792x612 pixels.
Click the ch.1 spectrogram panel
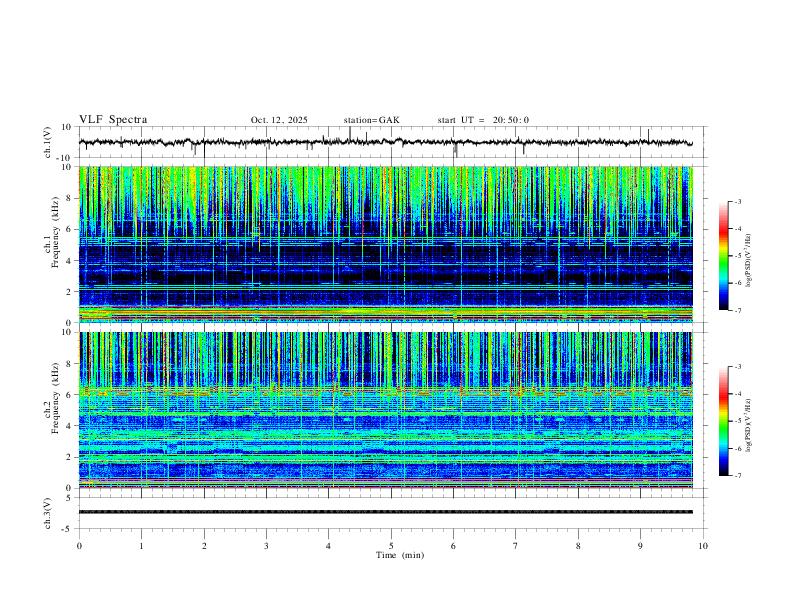386,244
